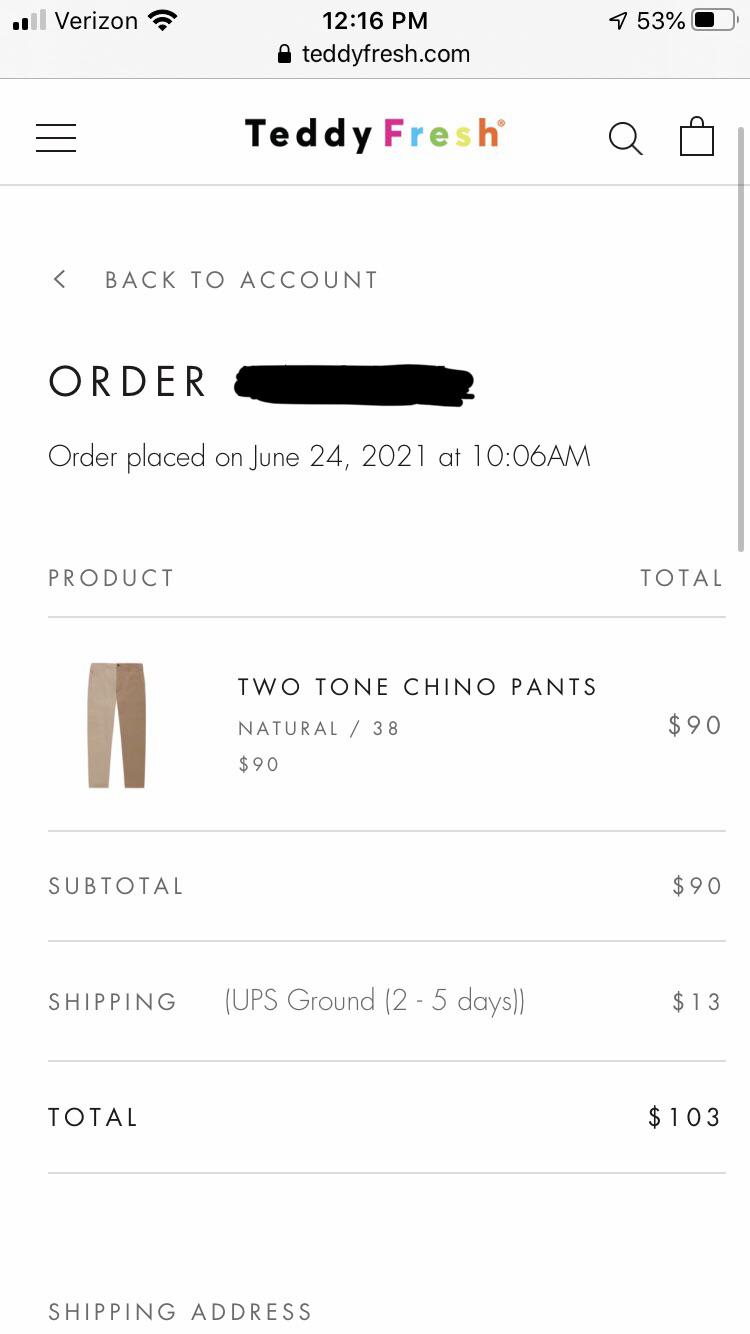This screenshot has width=750, height=1334.
Task: Tap the order placed date text
Action: click(x=319, y=457)
